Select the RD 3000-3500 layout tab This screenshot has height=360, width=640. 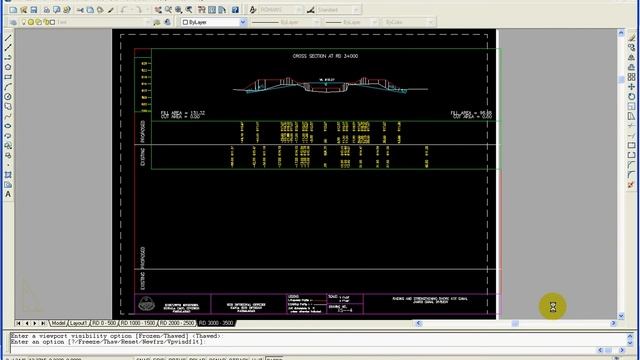click(x=216, y=323)
